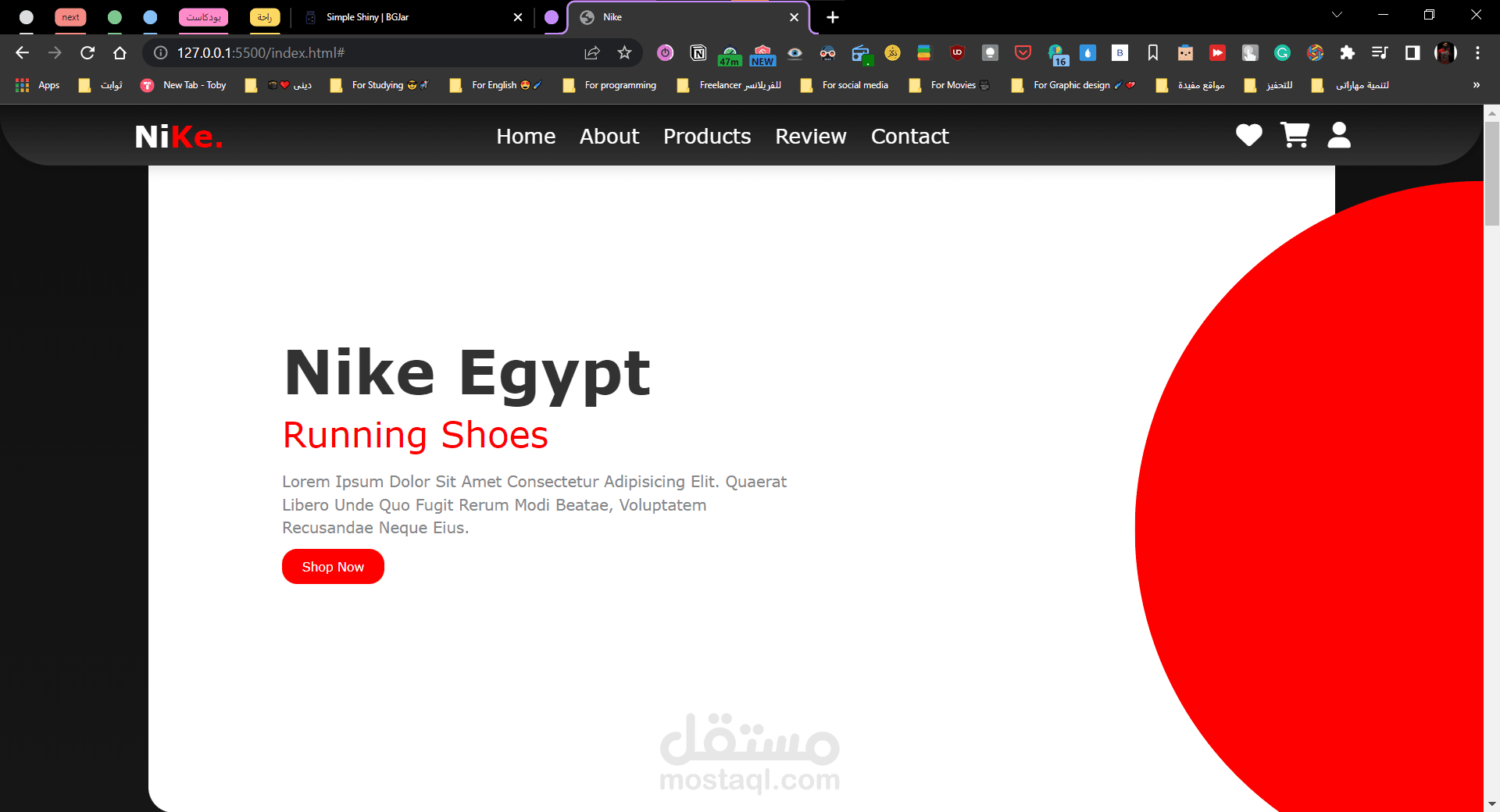The image size is (1500, 812).
Task: Open the For English bookmarks folder
Action: (495, 85)
